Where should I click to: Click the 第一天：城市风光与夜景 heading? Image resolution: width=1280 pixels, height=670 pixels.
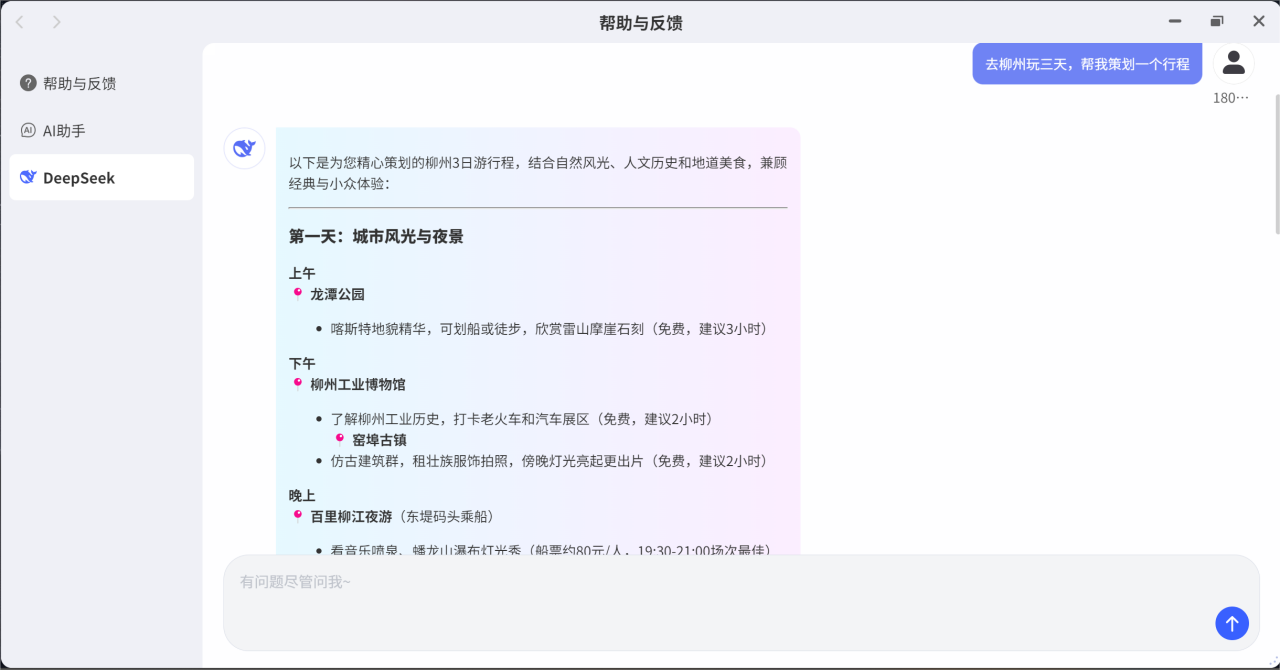point(376,237)
